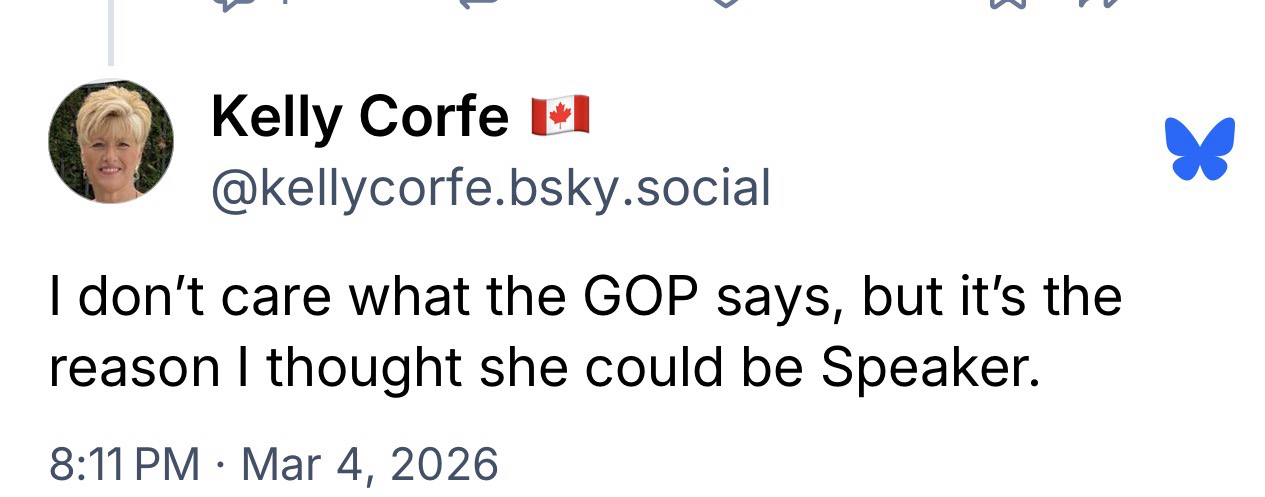Click the word Speaker in the post
The image size is (1265, 497).
(x=925, y=369)
